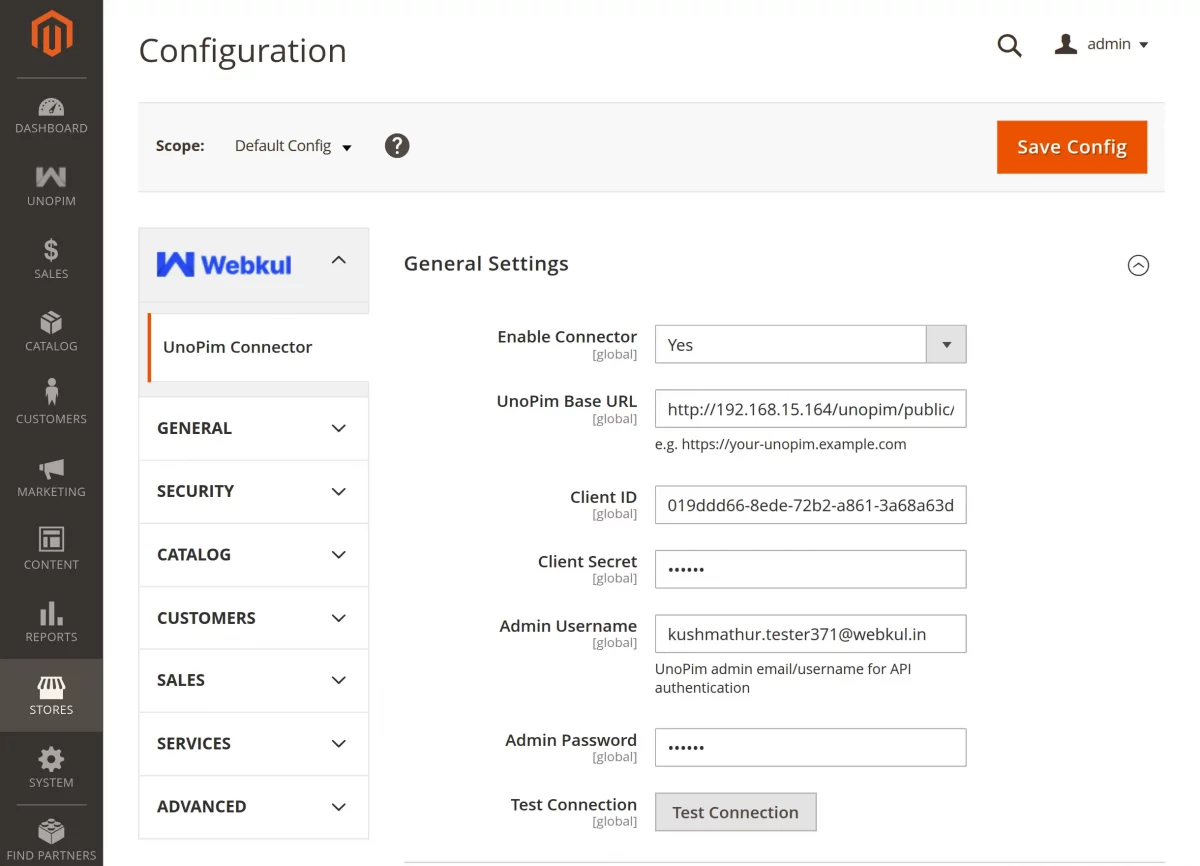Click the General Settings heading text

(x=486, y=264)
